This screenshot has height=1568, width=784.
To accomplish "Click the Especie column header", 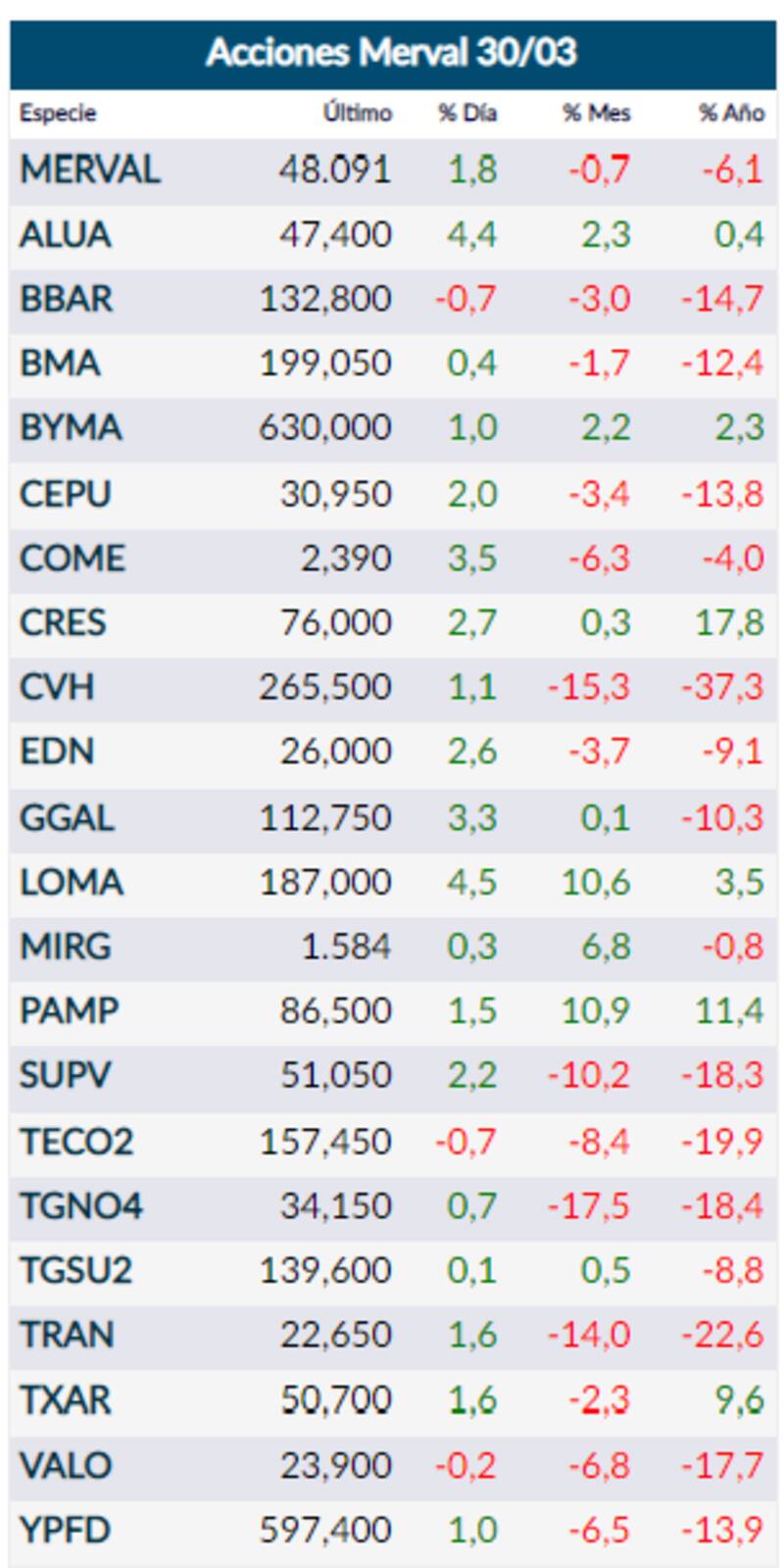I will point(58,114).
